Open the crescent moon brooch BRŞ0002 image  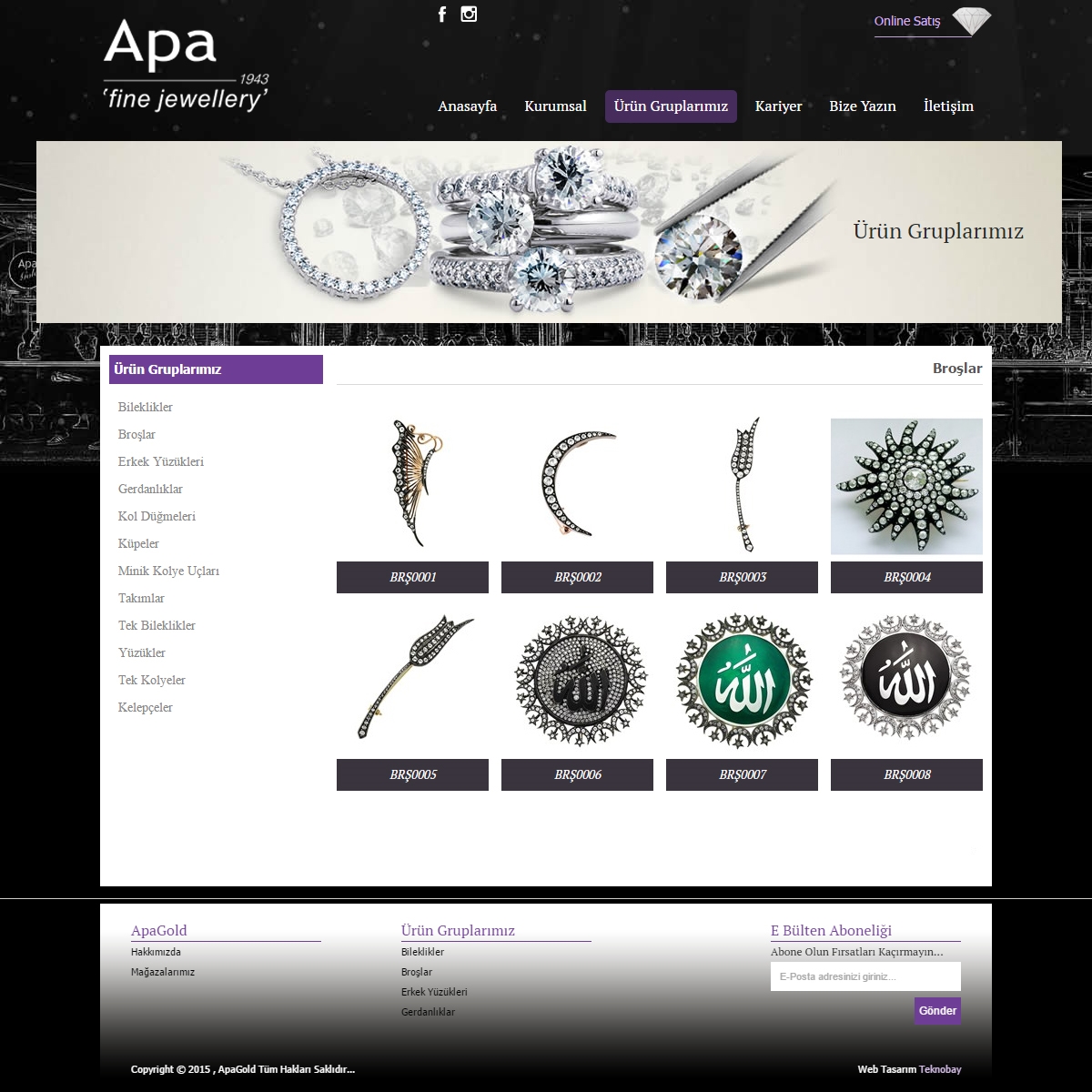[x=577, y=482]
